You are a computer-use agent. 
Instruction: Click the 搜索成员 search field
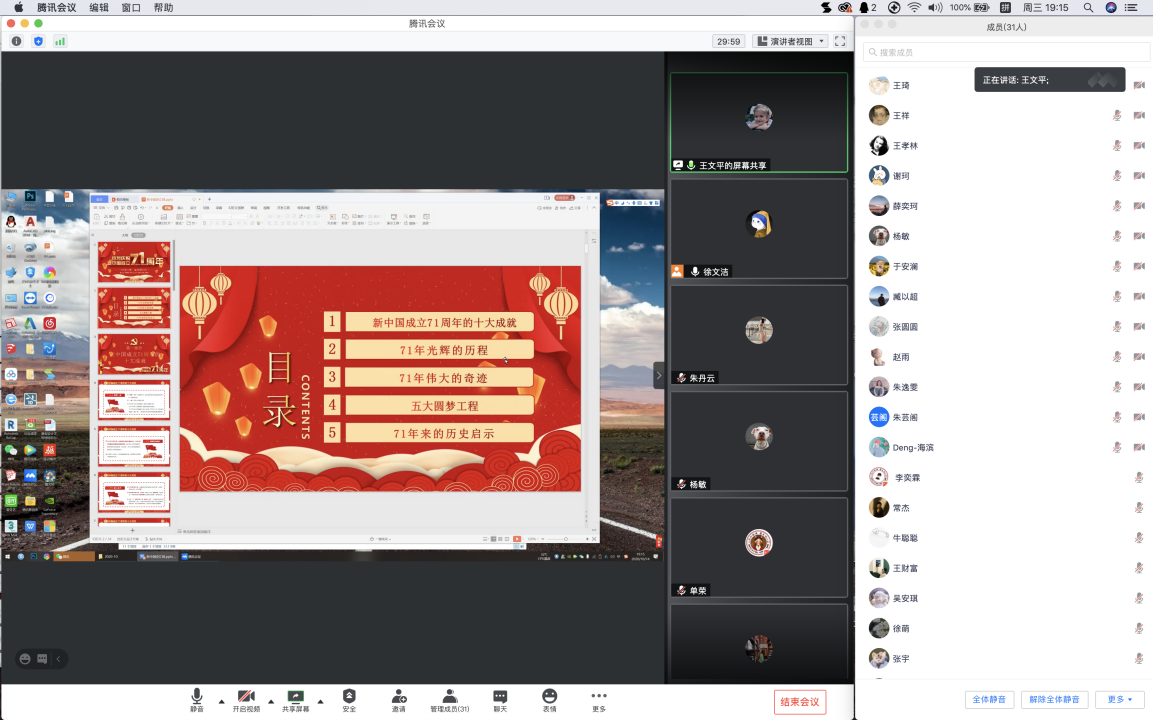click(1006, 52)
